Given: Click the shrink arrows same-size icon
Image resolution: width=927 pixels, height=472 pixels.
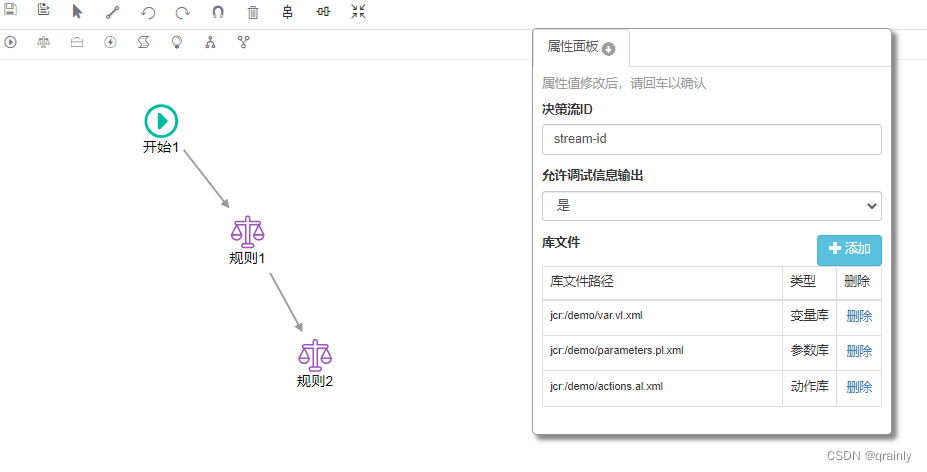Looking at the screenshot, I should click(358, 11).
